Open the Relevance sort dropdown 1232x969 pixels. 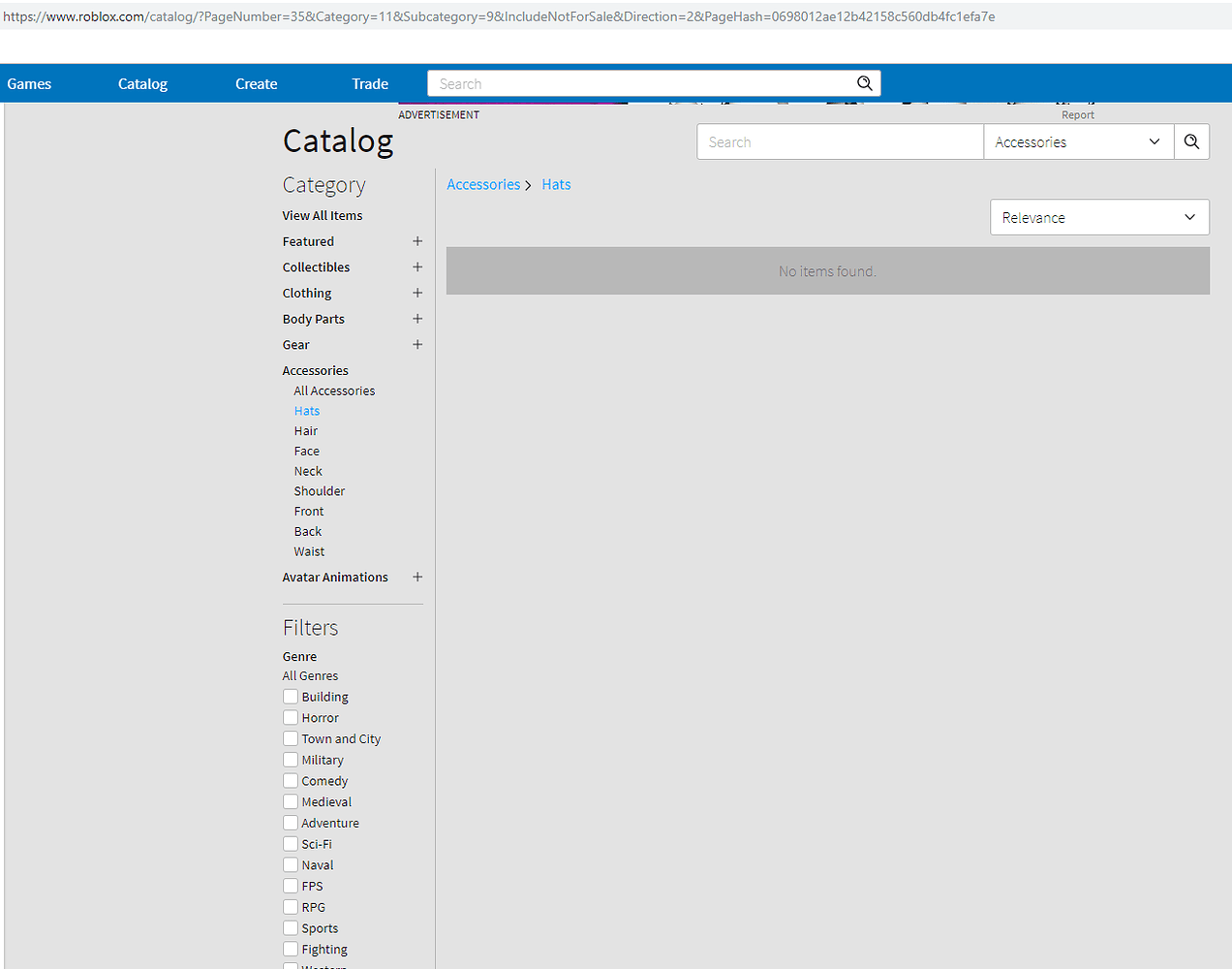coord(1099,217)
